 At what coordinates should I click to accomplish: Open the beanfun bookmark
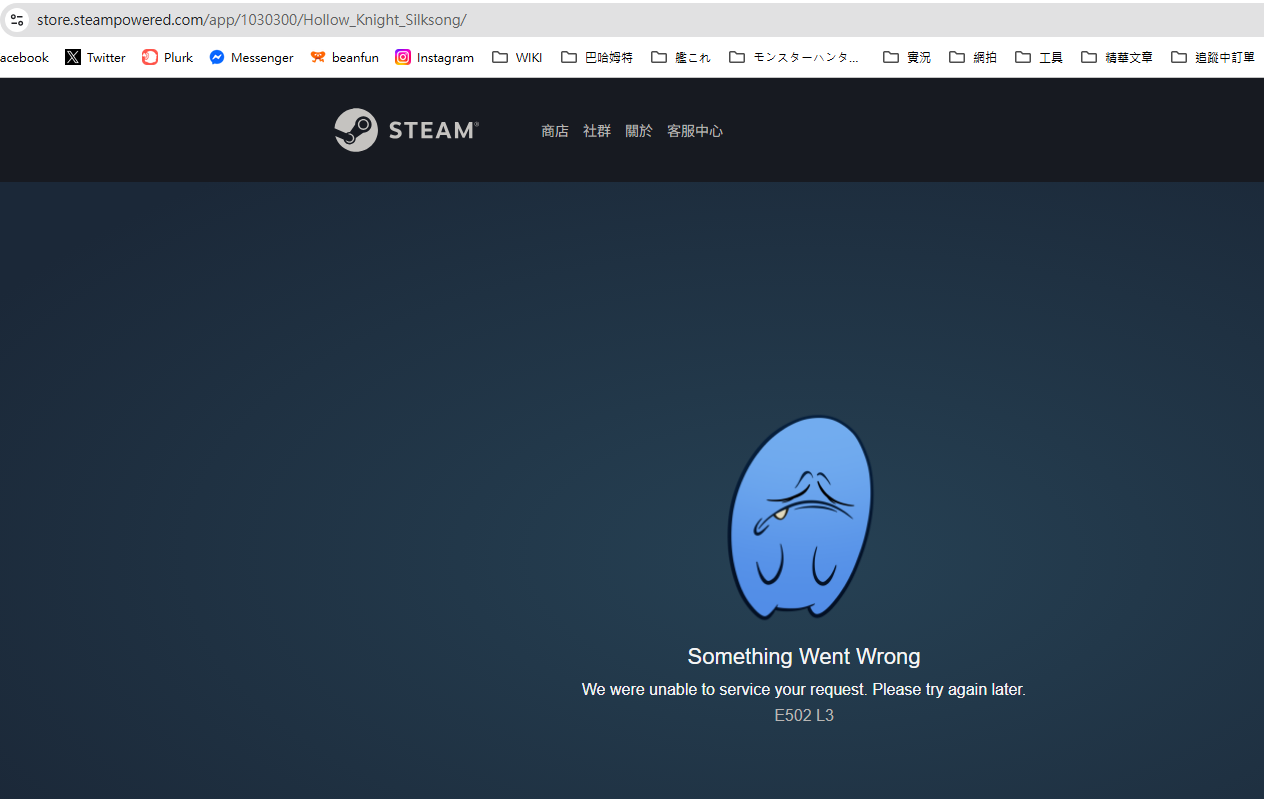[x=344, y=57]
